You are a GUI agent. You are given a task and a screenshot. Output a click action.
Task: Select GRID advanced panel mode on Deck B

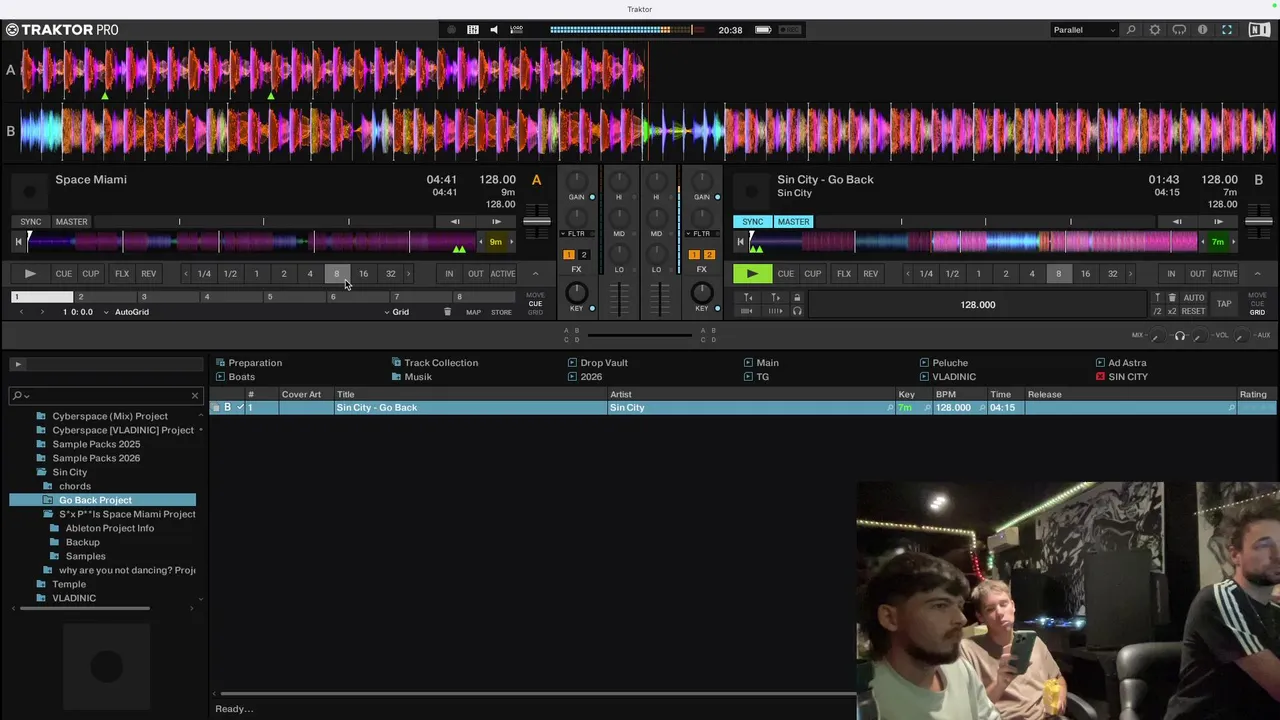click(x=1257, y=312)
